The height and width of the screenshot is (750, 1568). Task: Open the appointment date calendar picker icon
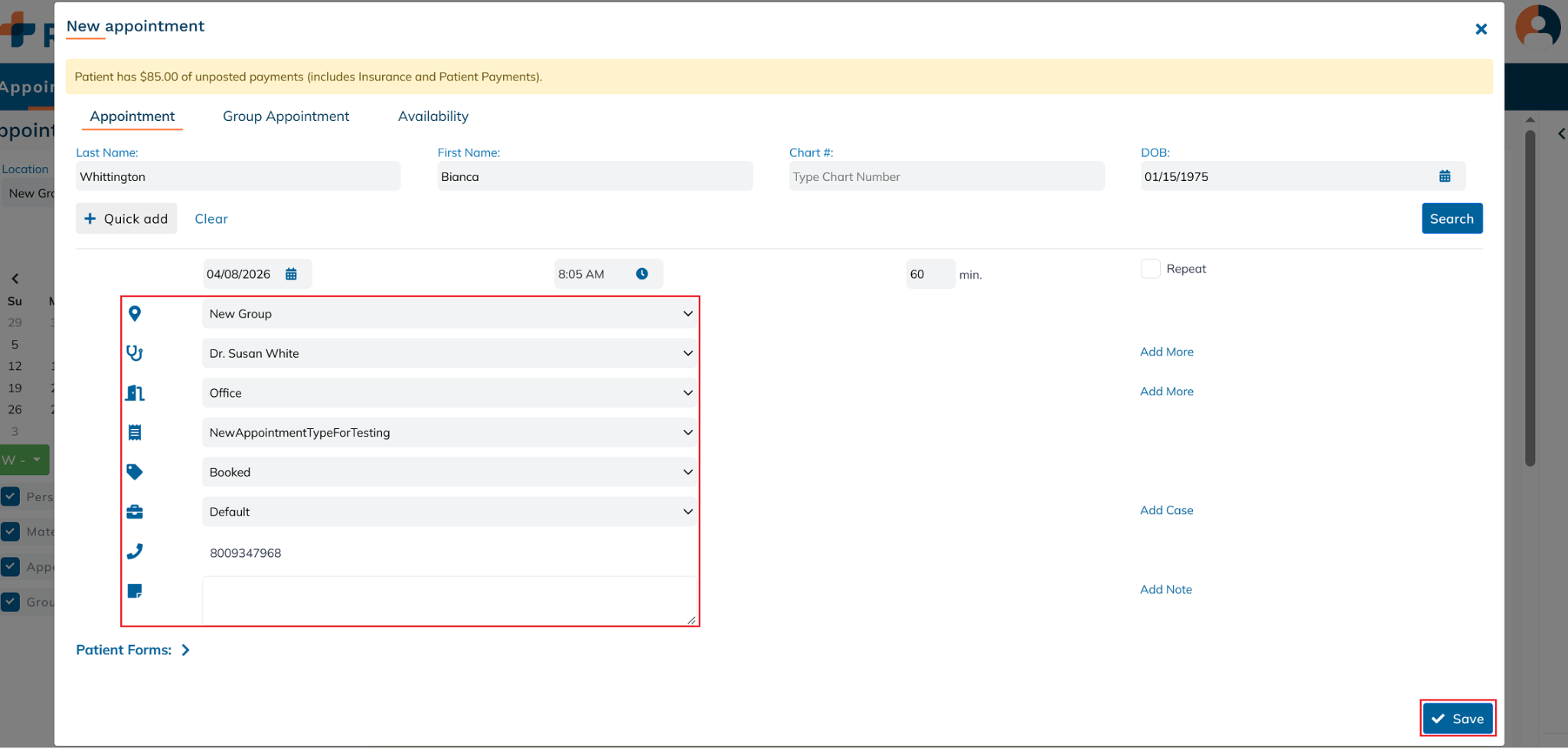291,274
